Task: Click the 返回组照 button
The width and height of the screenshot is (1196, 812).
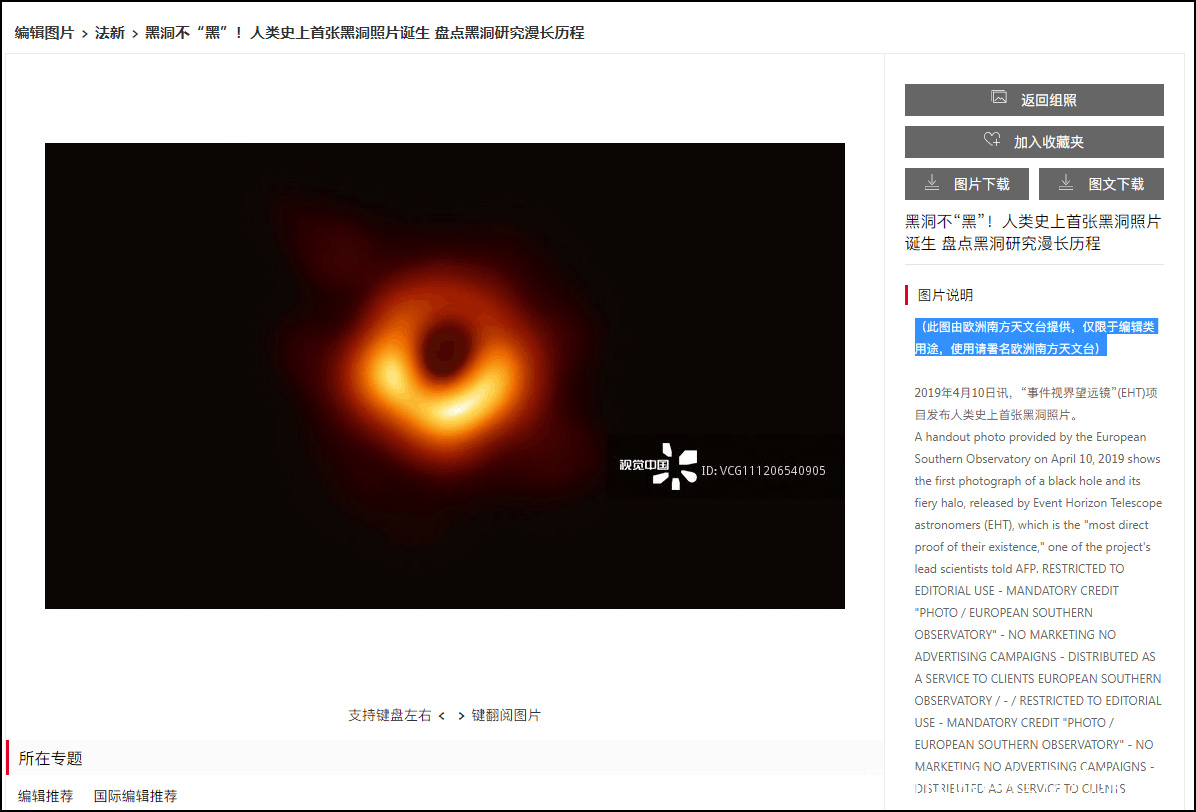Action: (x=1034, y=100)
